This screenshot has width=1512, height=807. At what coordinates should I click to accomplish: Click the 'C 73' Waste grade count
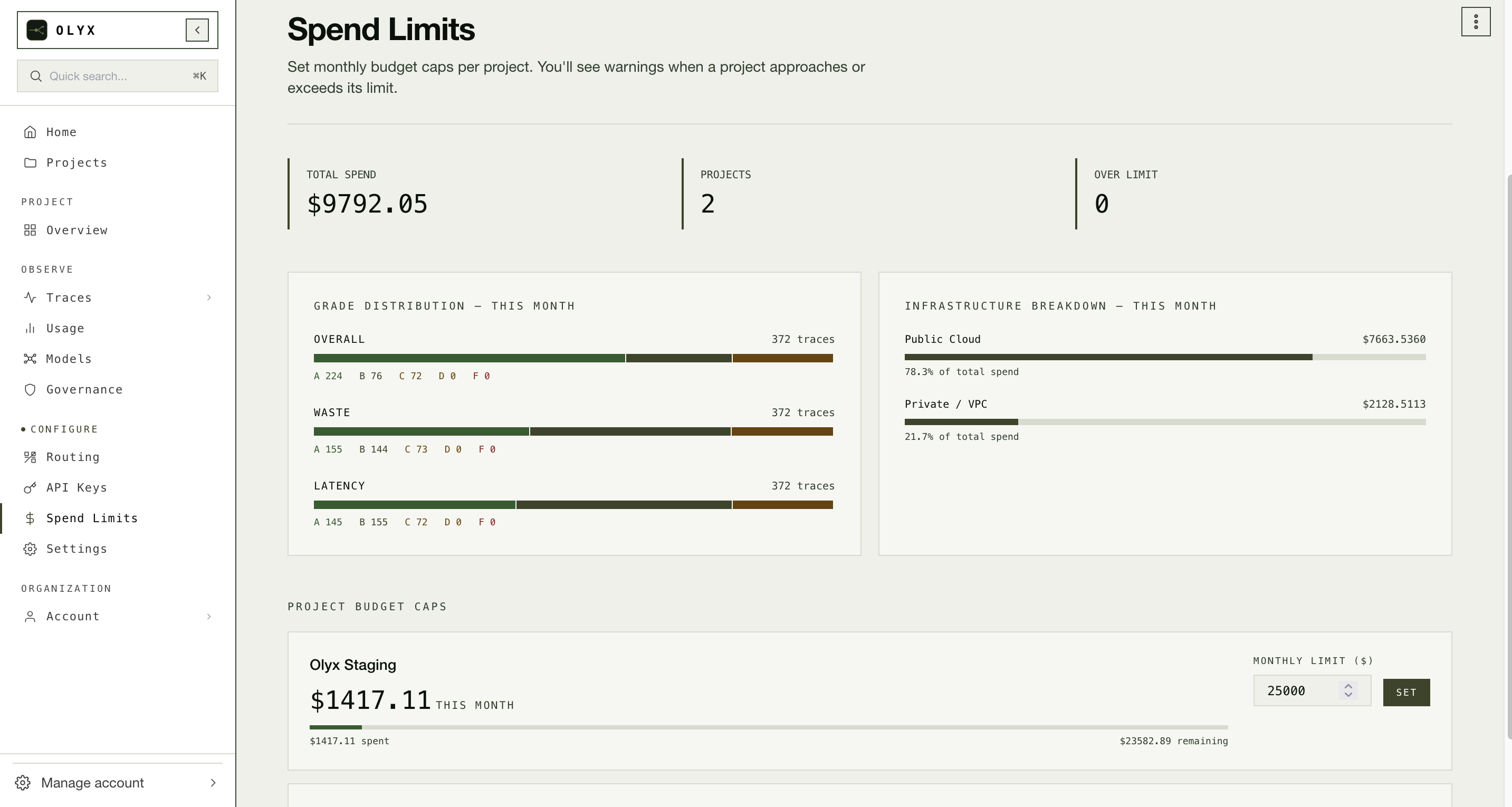click(x=416, y=449)
